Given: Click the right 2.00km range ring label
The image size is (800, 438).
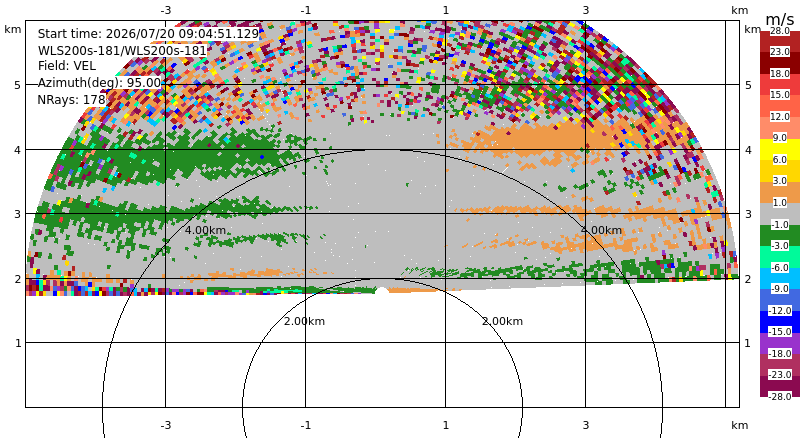Looking at the screenshot, I should click(503, 321).
